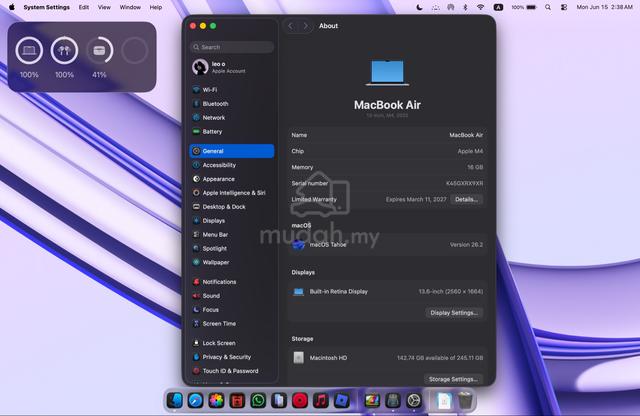Click the Search field in the sidebar

(231, 47)
